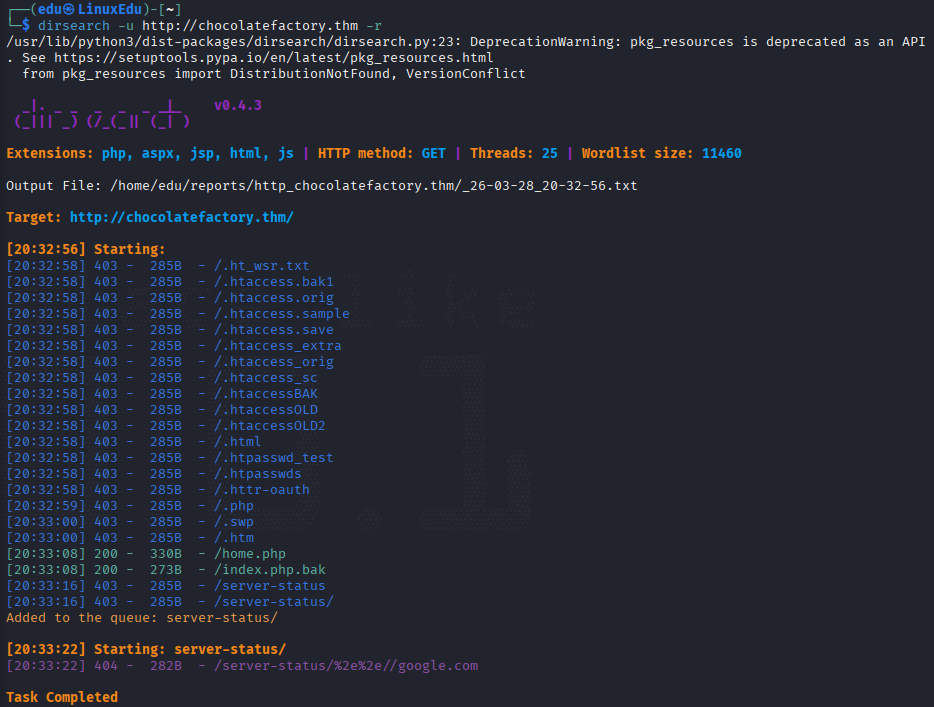Click the /.htaccess.bak1 entry
This screenshot has width=934, height=707.
pos(273,282)
